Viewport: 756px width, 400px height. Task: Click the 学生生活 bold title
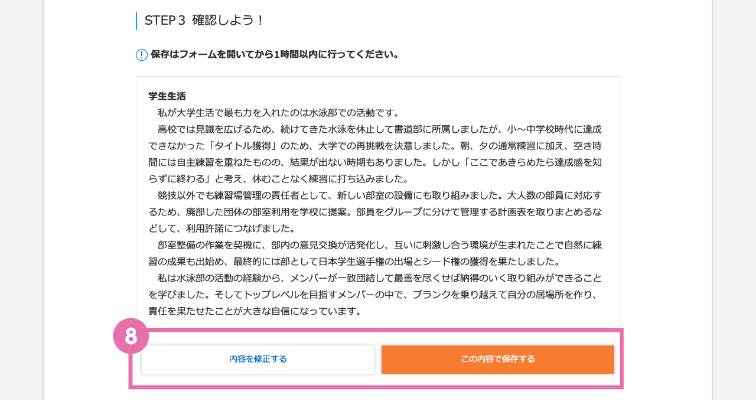167,96
